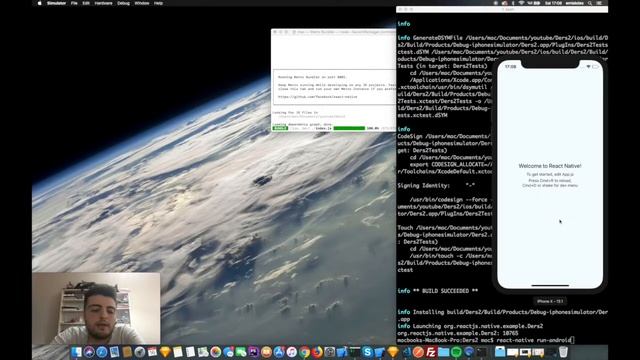Screen dimensions: 640x360
Task: Launch Firefox from the dock
Action: point(317,352)
